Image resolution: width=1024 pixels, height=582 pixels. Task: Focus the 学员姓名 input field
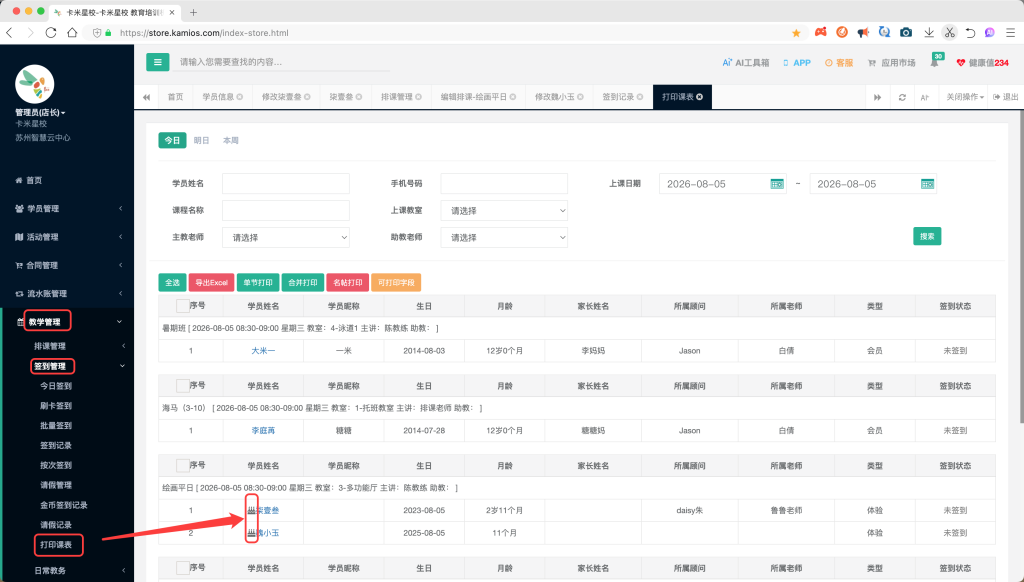pyautogui.click(x=286, y=184)
